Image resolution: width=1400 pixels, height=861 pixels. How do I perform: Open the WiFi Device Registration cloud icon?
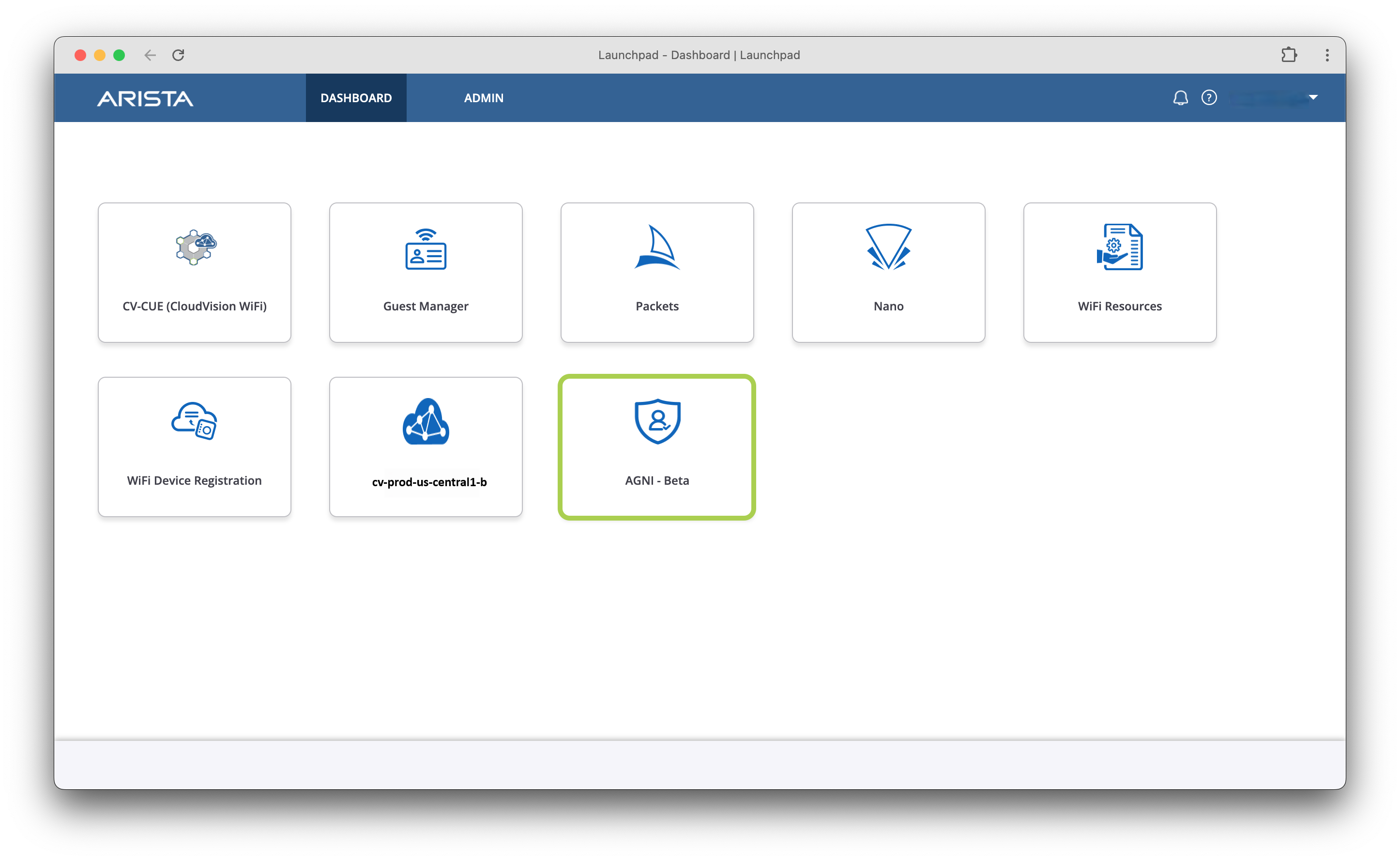click(195, 421)
